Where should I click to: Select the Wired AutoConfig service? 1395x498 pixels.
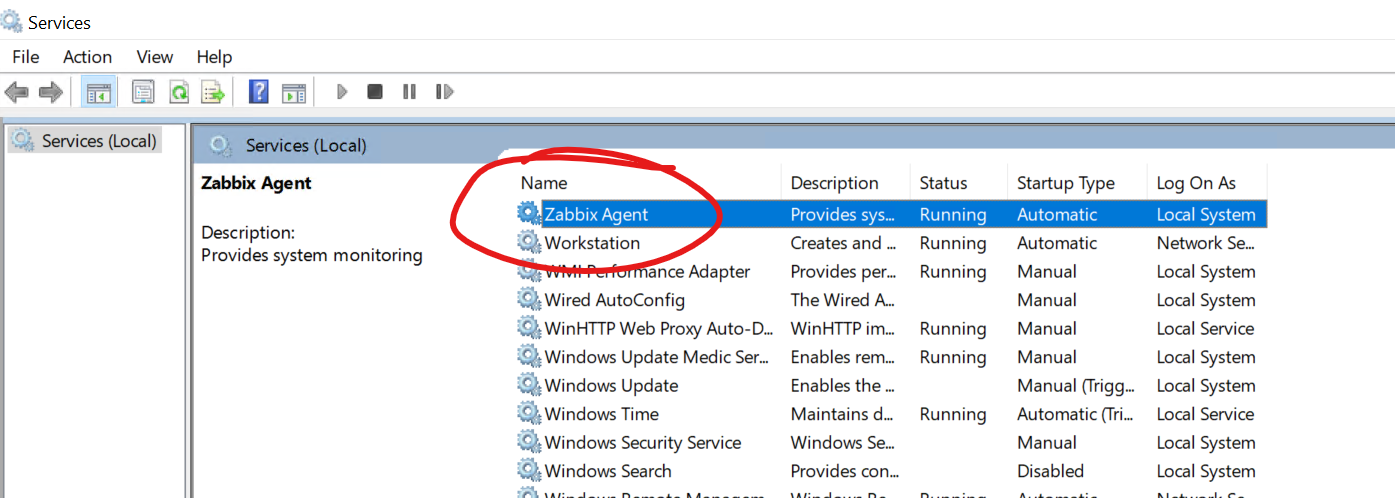615,300
